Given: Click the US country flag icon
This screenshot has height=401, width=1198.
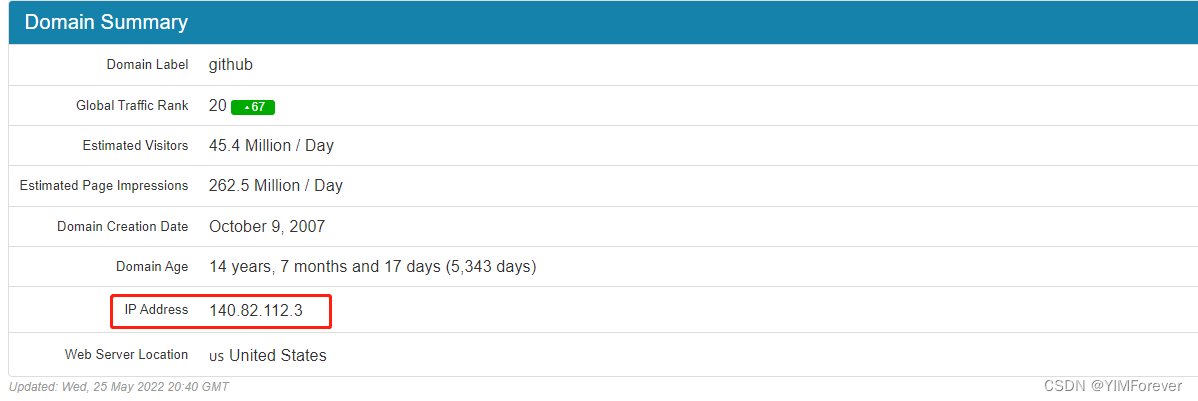Looking at the screenshot, I should 217,357.
